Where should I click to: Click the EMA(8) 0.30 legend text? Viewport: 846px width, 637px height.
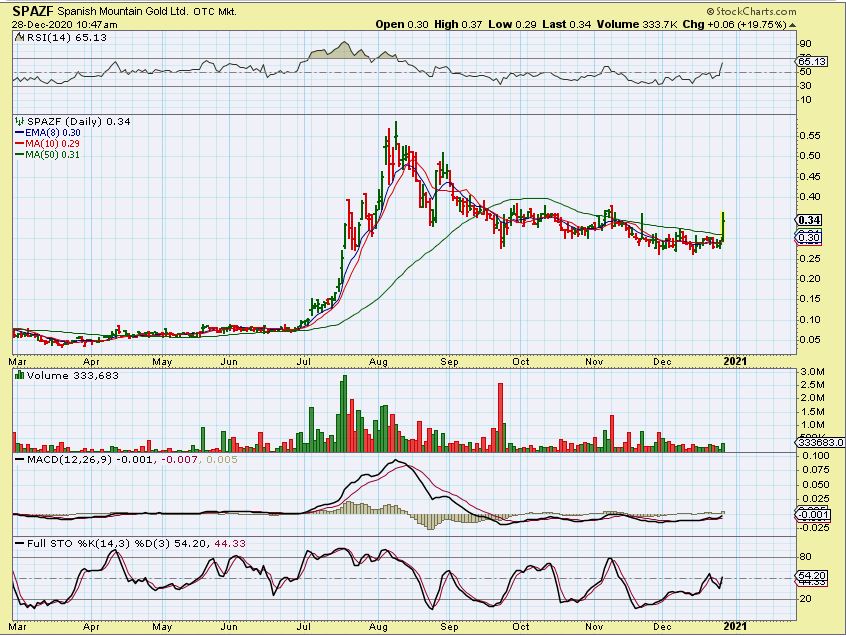coord(53,133)
